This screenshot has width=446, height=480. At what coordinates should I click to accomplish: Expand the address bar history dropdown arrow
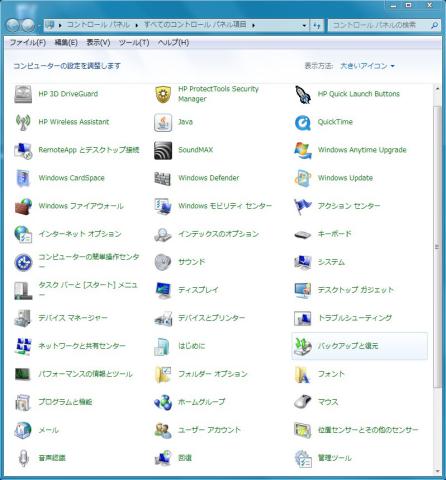coord(304,25)
